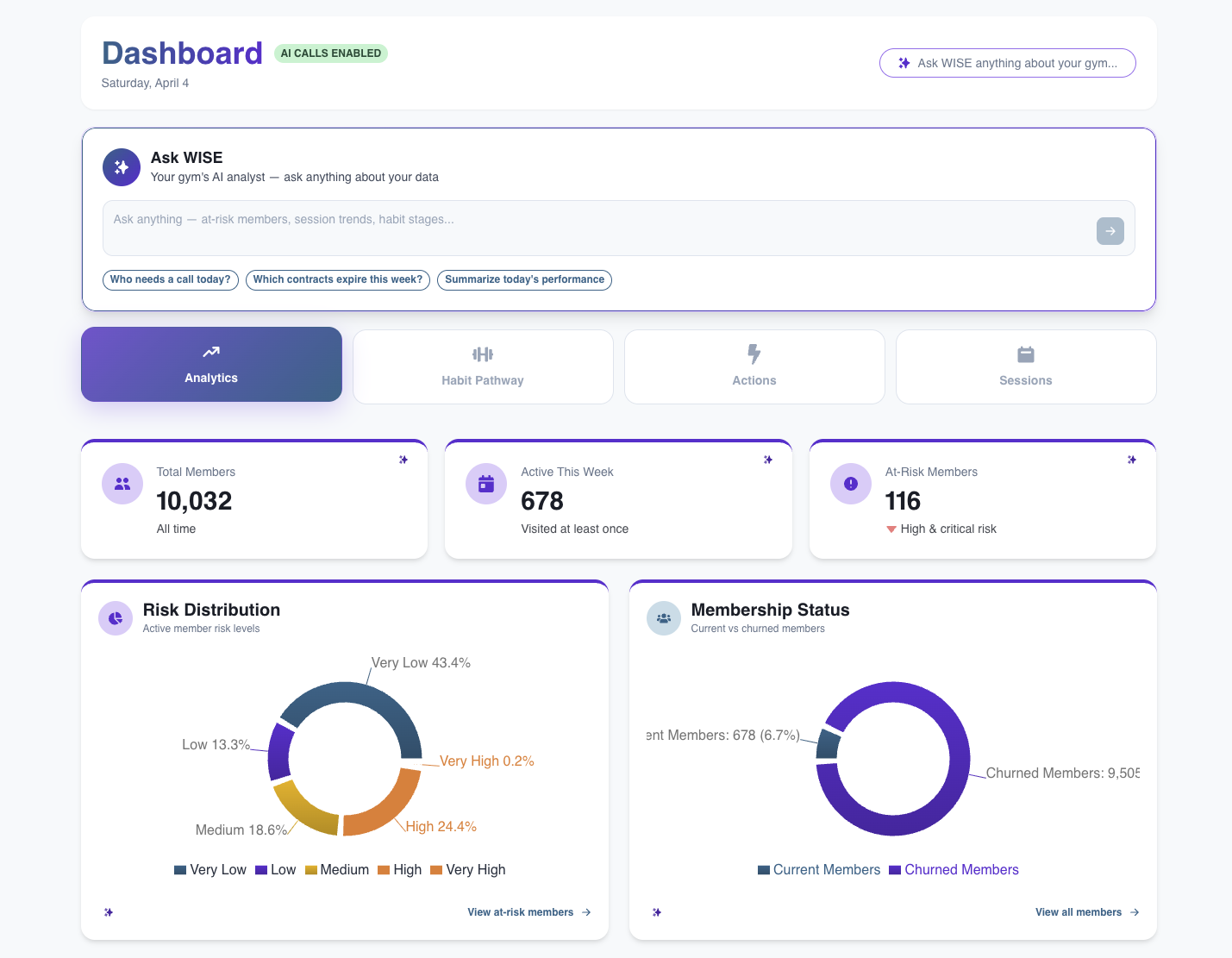
Task: Toggle the Churned Members legend entry
Action: [x=954, y=870]
